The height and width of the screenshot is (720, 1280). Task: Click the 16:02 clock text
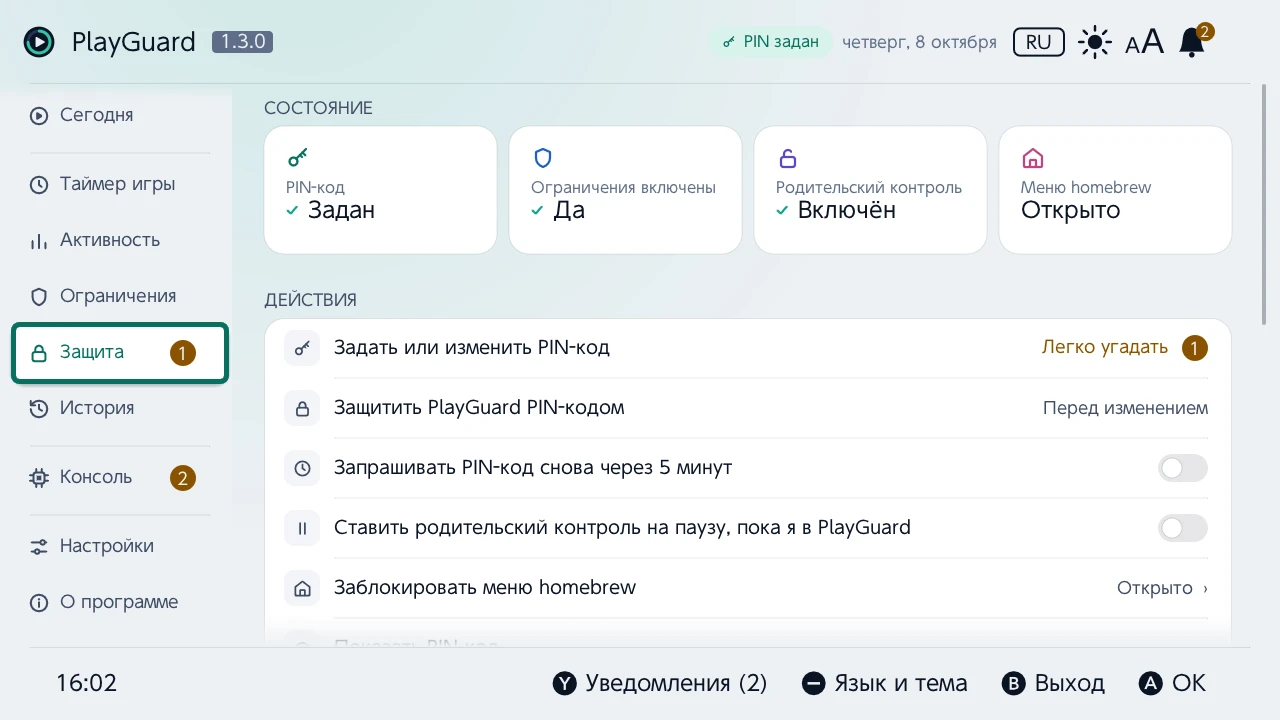pyautogui.click(x=87, y=683)
